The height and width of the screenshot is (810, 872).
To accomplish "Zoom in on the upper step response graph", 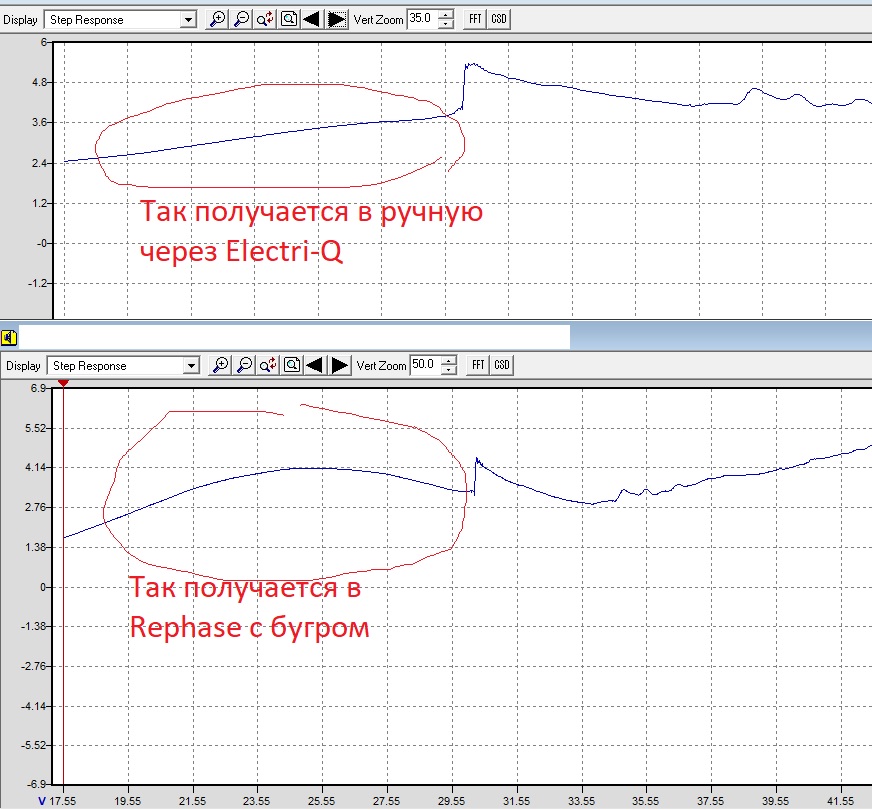I will pyautogui.click(x=217, y=19).
